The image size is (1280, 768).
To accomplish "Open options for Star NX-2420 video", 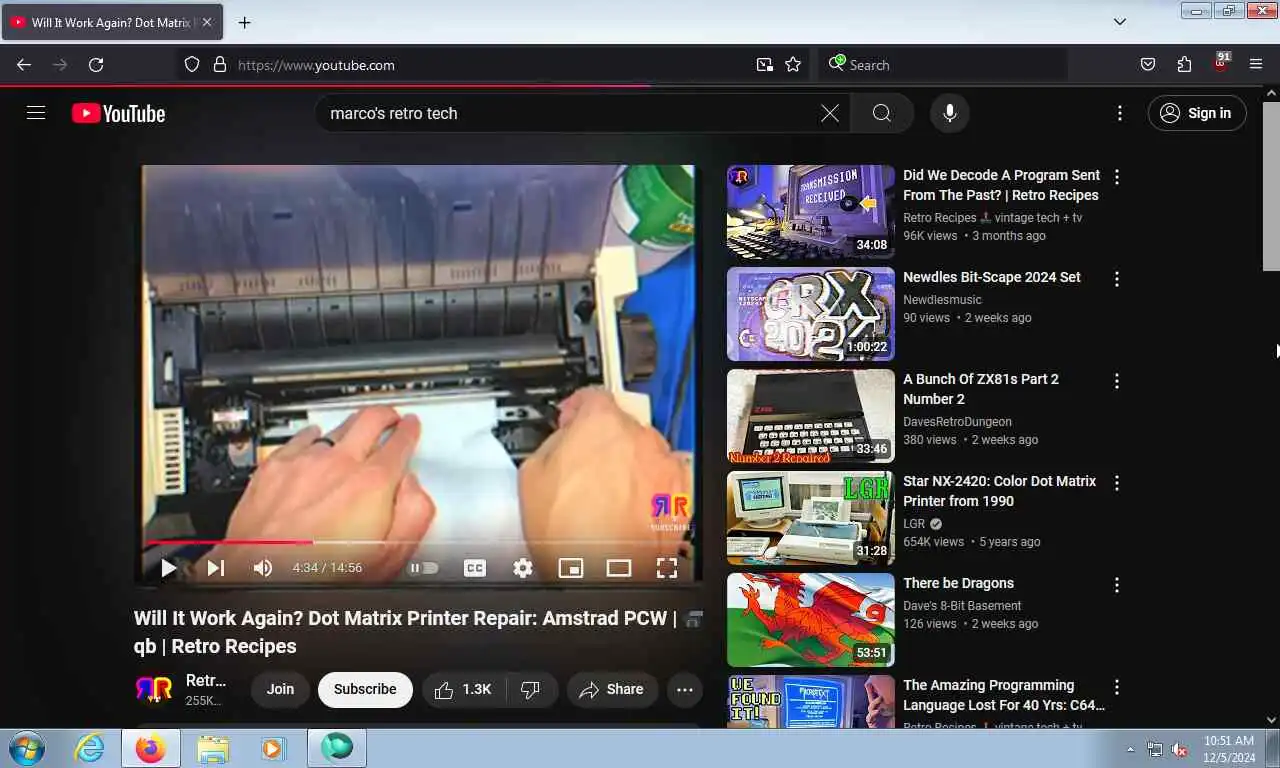I will click(x=1117, y=483).
